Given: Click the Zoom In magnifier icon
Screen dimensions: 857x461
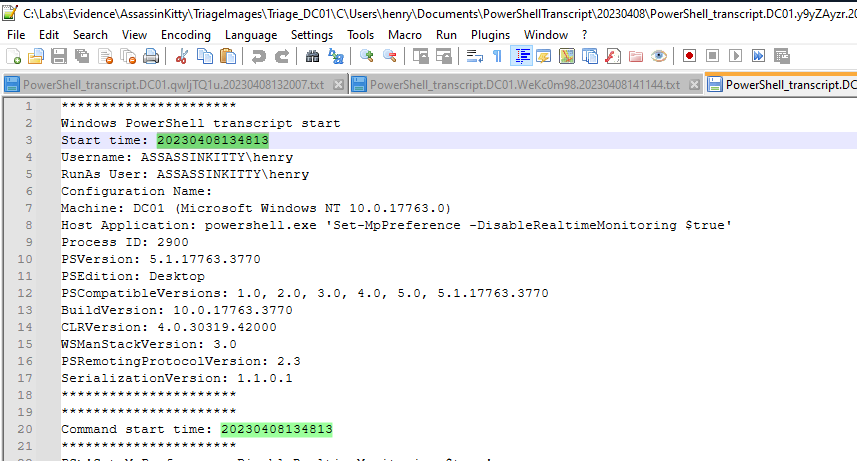Looking at the screenshot, I should (366, 56).
